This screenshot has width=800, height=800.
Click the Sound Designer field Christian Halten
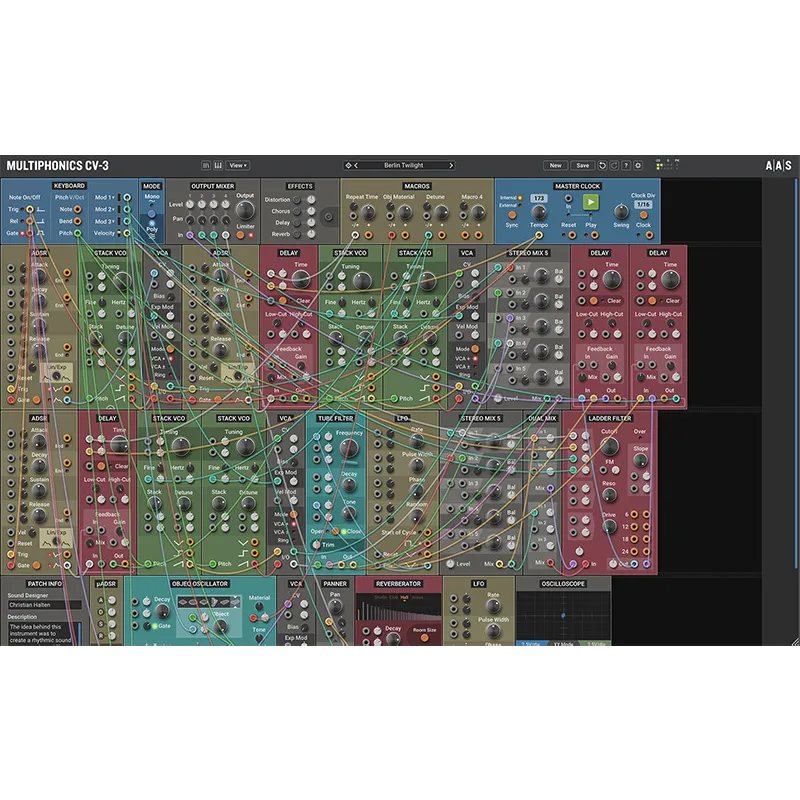click(x=44, y=605)
